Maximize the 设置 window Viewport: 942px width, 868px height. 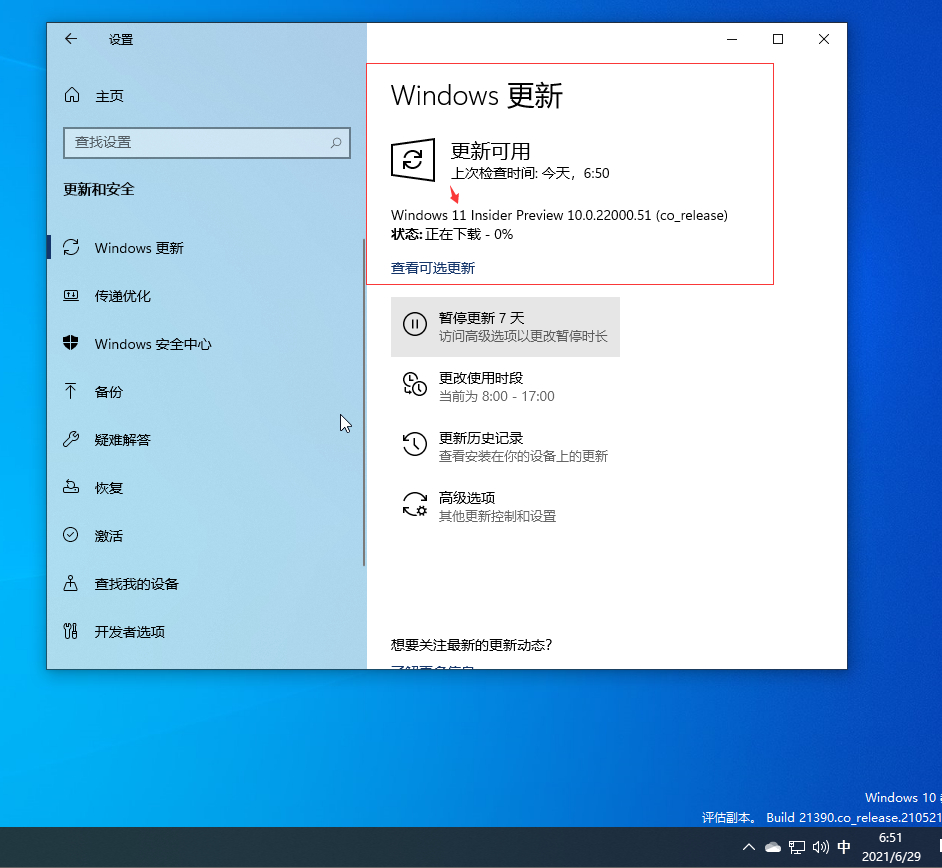(778, 39)
